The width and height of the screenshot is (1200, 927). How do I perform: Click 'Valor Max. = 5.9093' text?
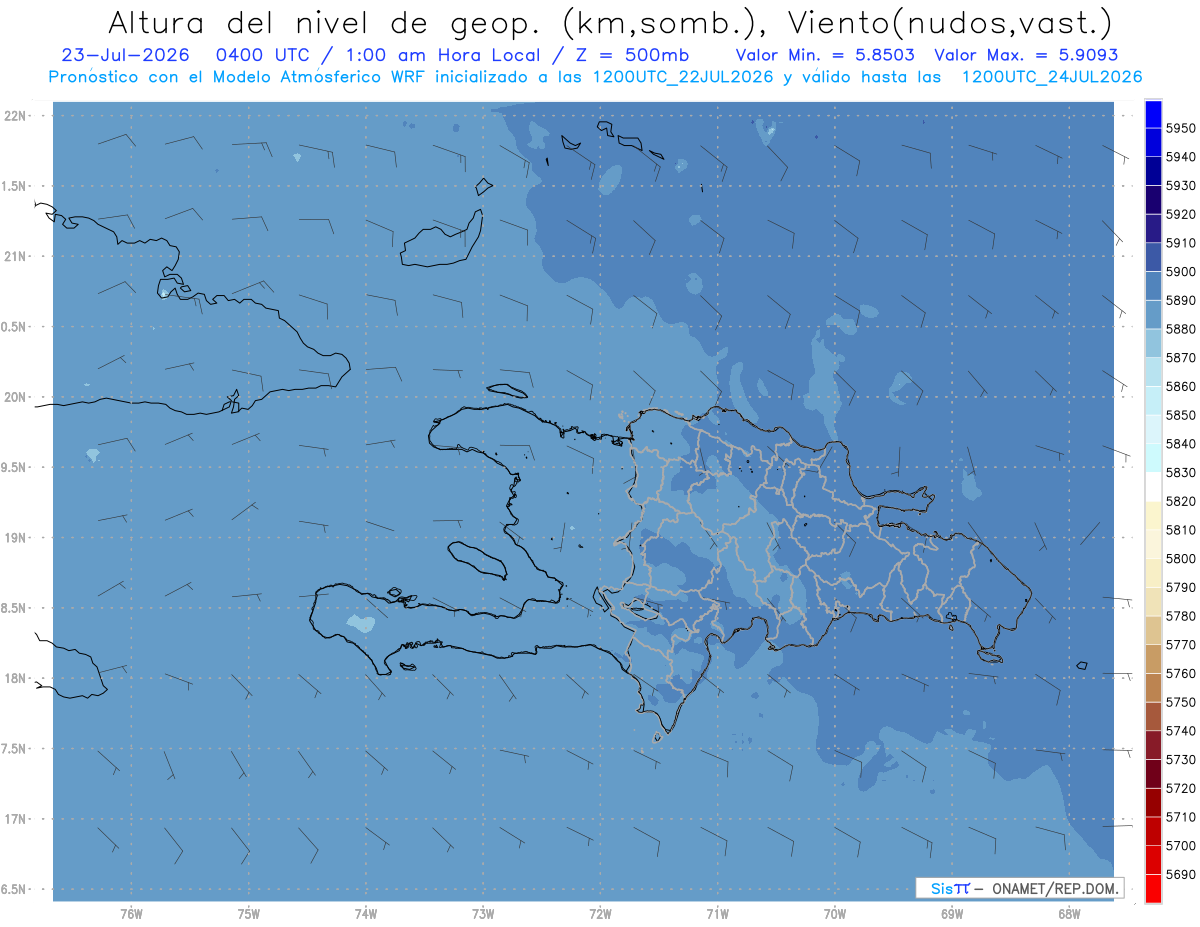click(x=1026, y=56)
